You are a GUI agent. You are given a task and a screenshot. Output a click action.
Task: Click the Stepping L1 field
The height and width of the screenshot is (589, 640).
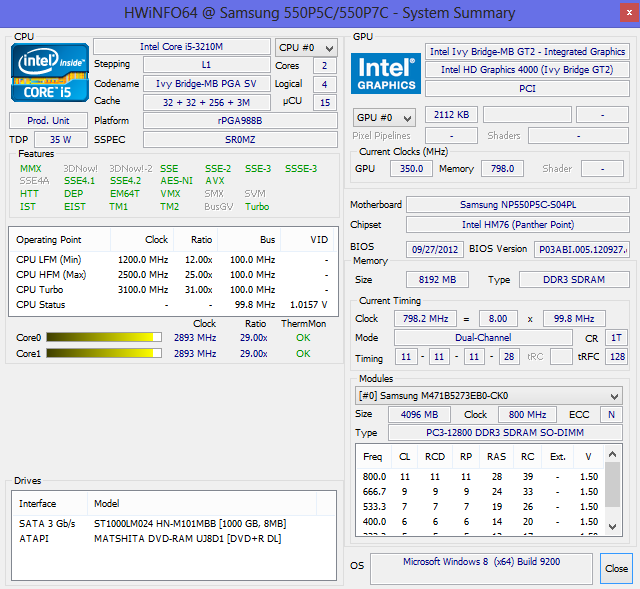point(207,64)
